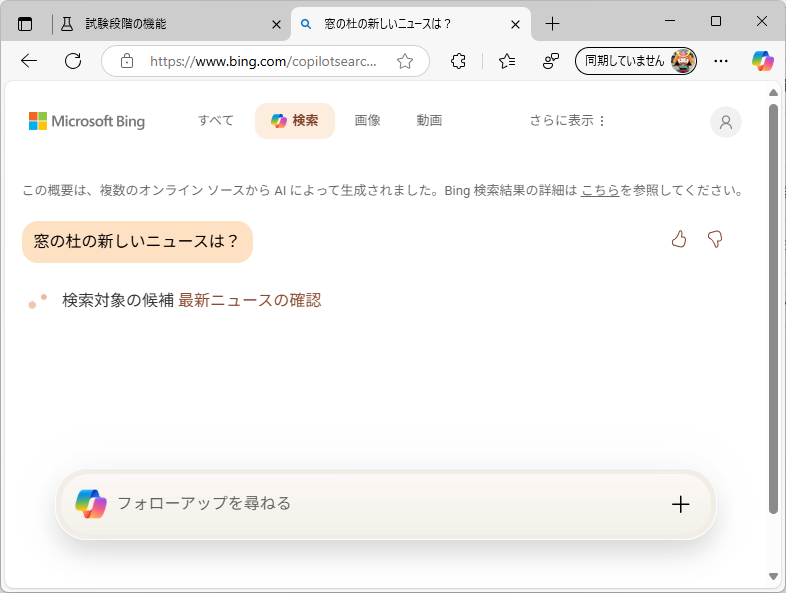Select the 窓の杜の新しいニュースは？ tab
This screenshot has height=593, width=786.
pos(411,24)
